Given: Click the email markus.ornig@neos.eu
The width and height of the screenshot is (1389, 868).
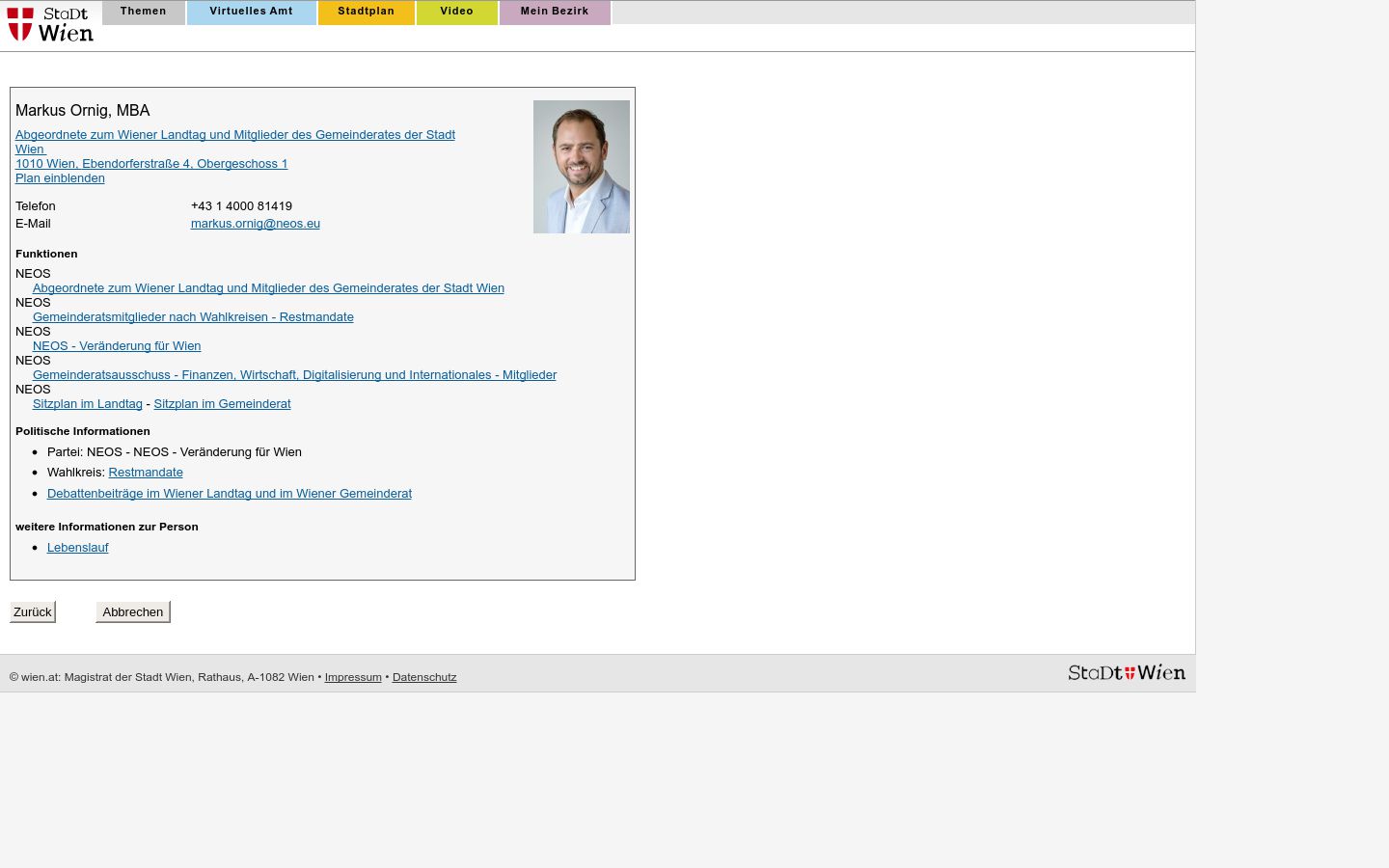Looking at the screenshot, I should (x=256, y=224).
